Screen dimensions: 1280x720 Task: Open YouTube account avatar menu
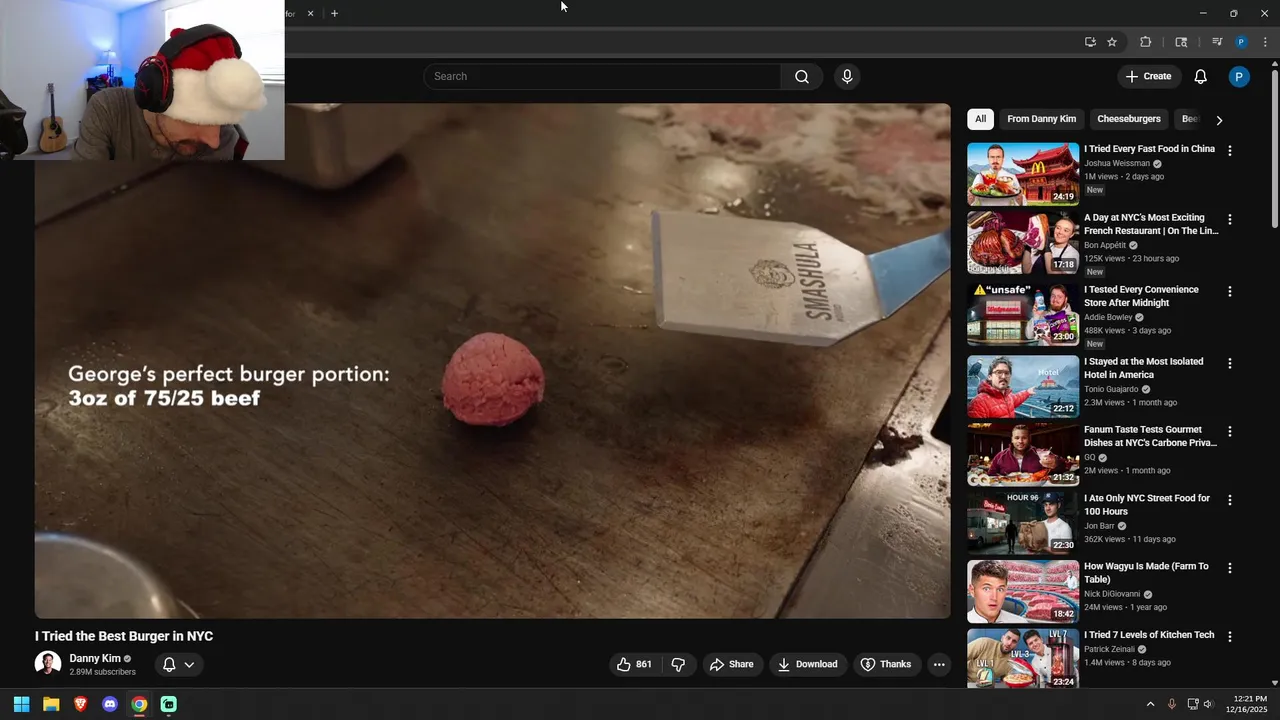point(1239,77)
